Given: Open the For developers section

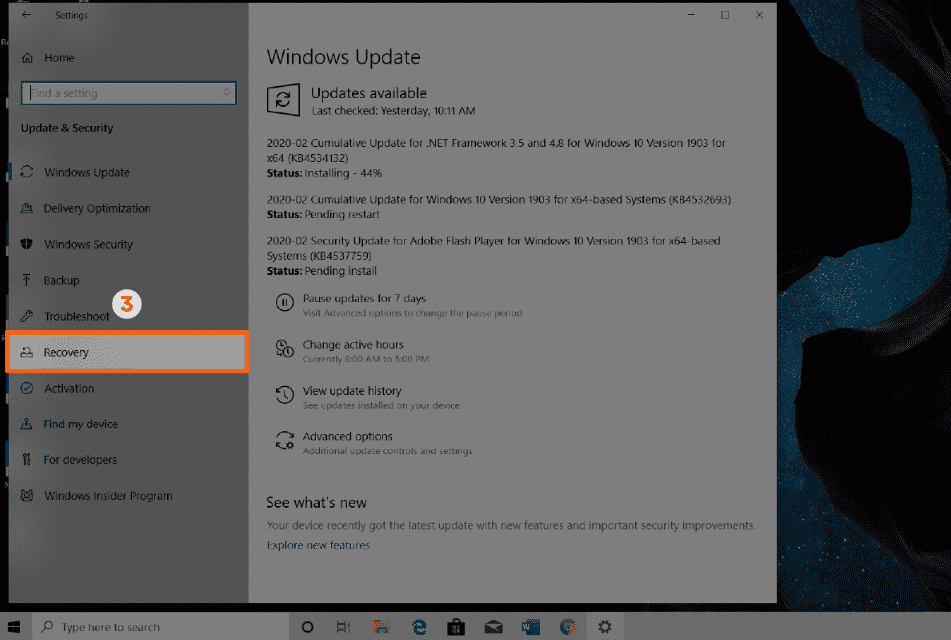Looking at the screenshot, I should (129, 460).
